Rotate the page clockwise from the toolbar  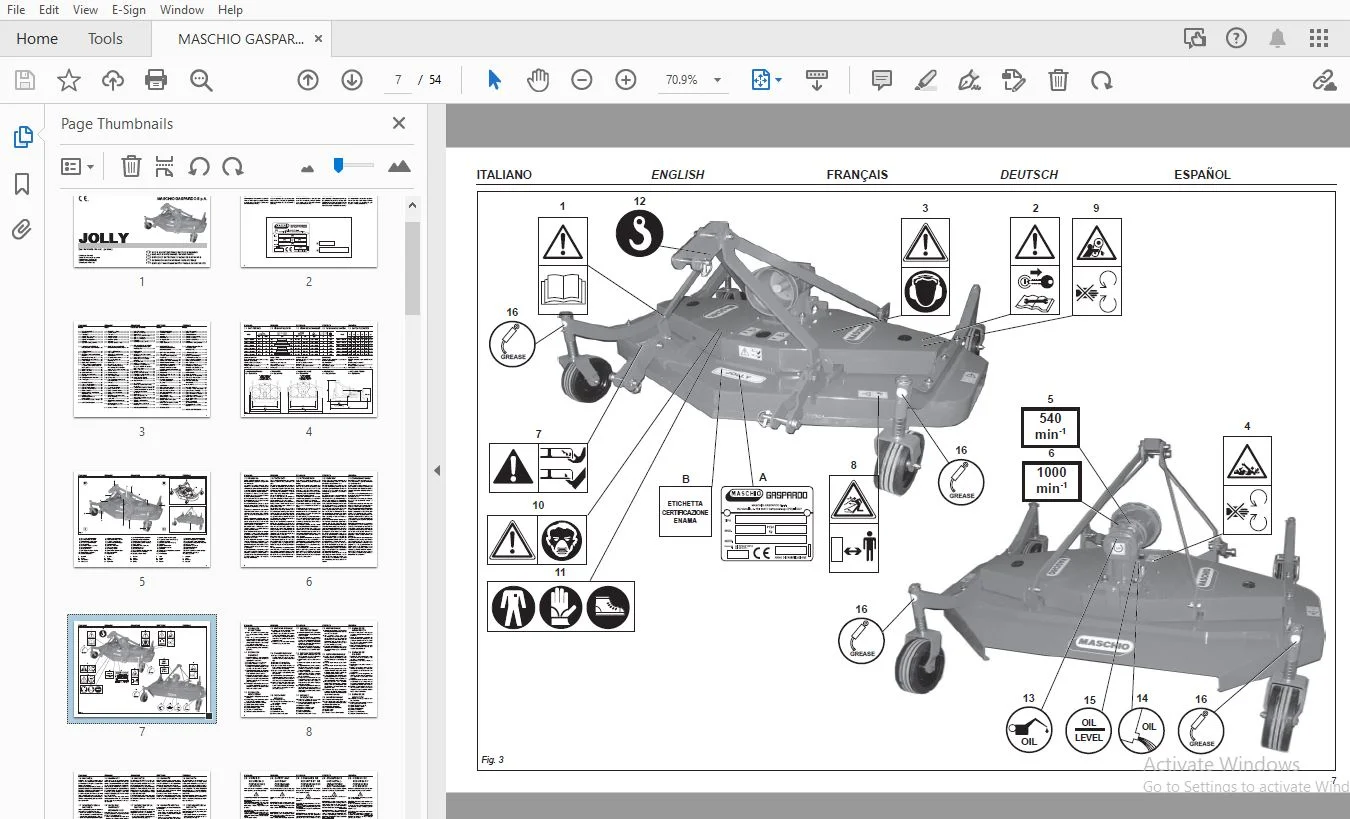coord(1102,80)
